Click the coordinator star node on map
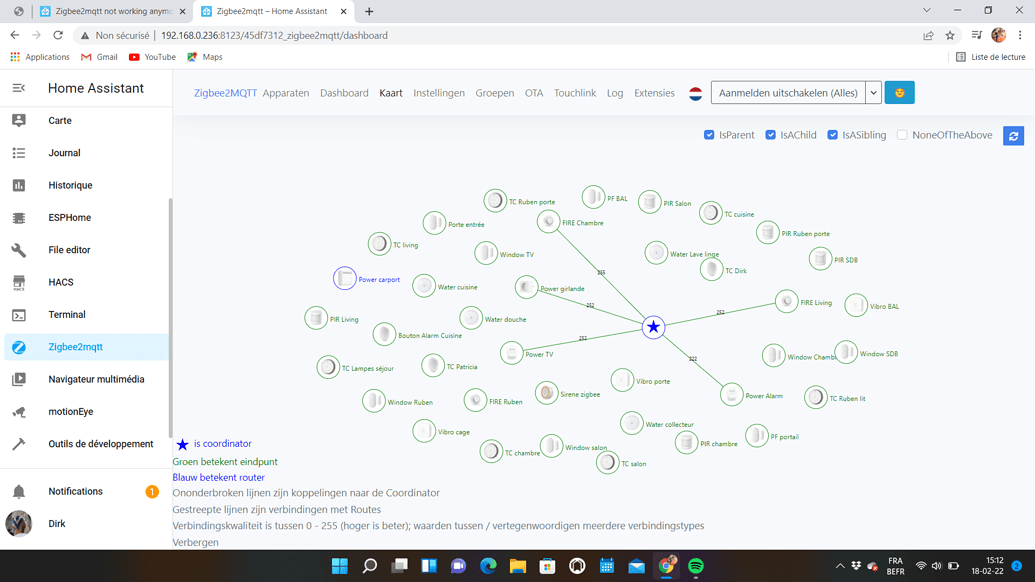Screen dimensions: 1035x582 pyautogui.click(x=653, y=327)
